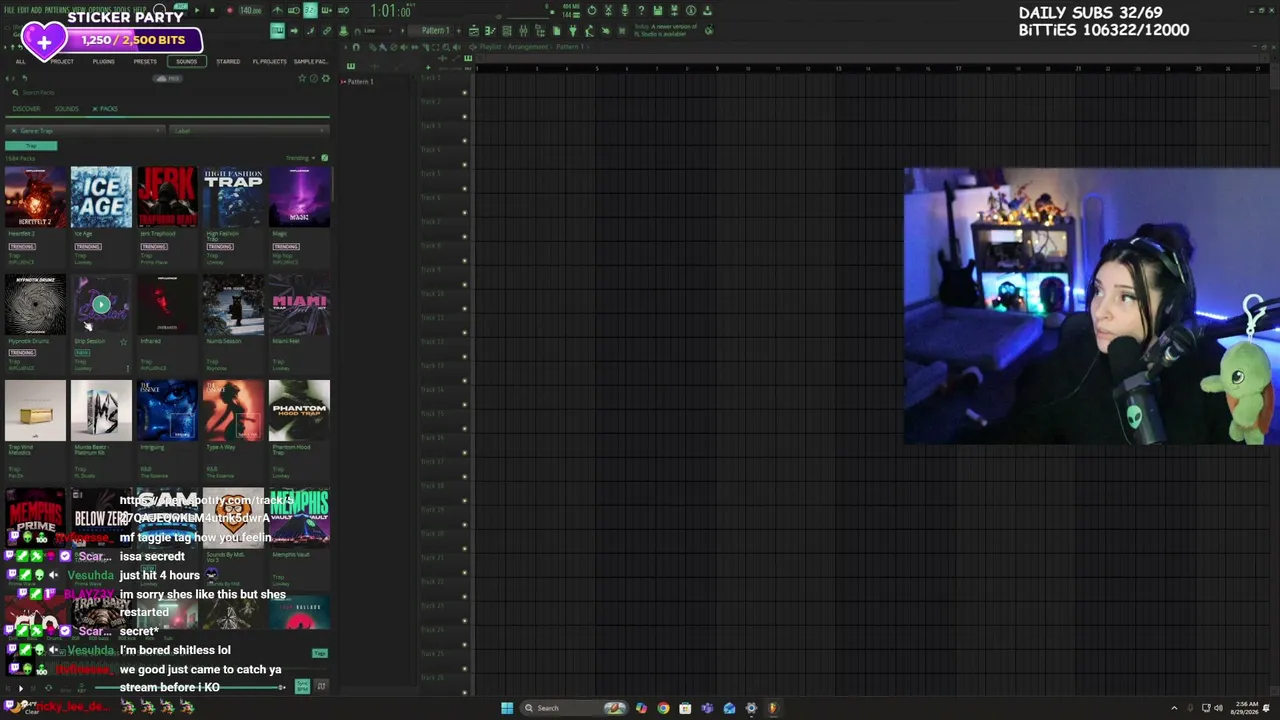Click the browser star favorites icon
Image resolution: width=1280 pixels, height=720 pixels.
301,78
